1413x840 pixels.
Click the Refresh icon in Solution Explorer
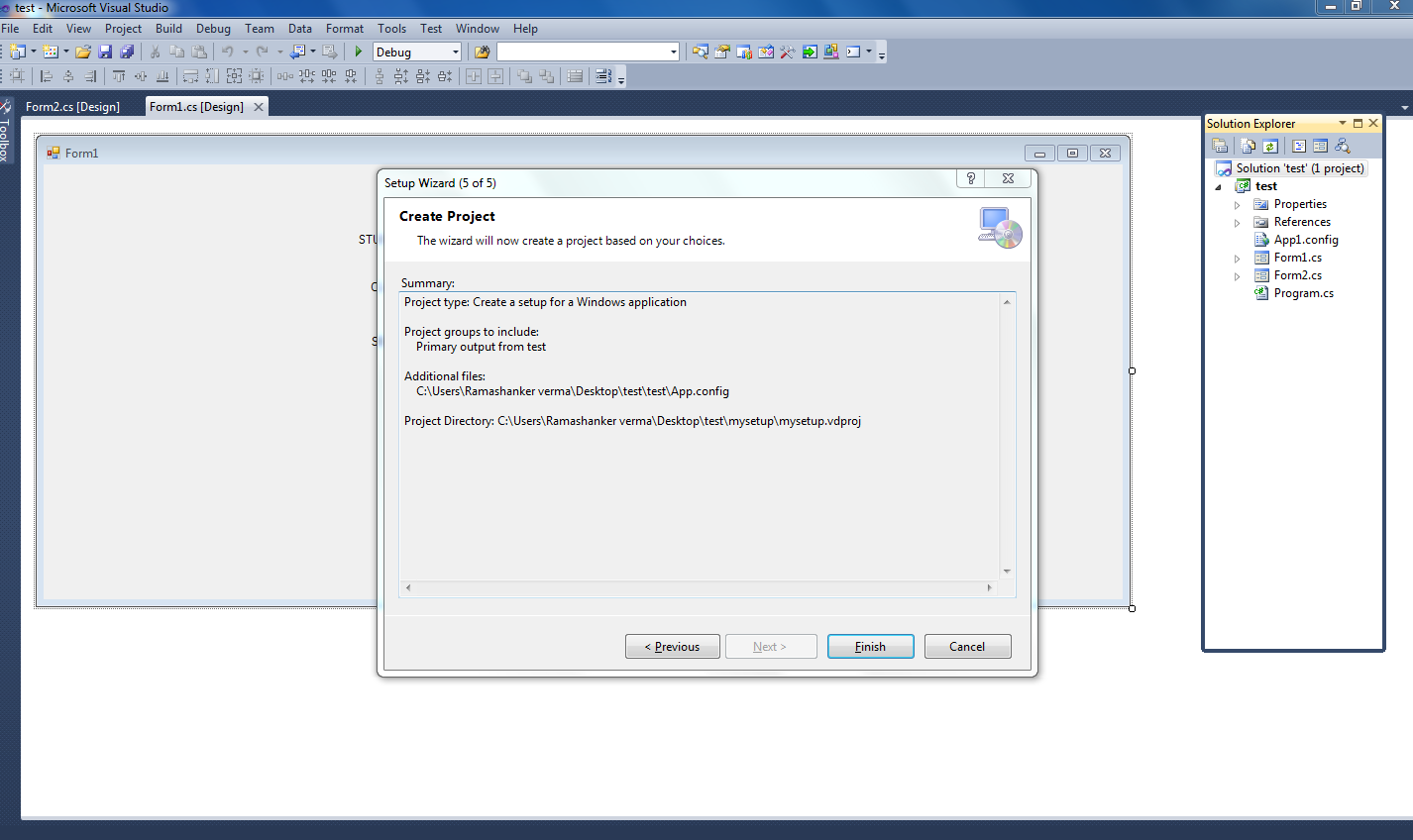(x=1270, y=146)
